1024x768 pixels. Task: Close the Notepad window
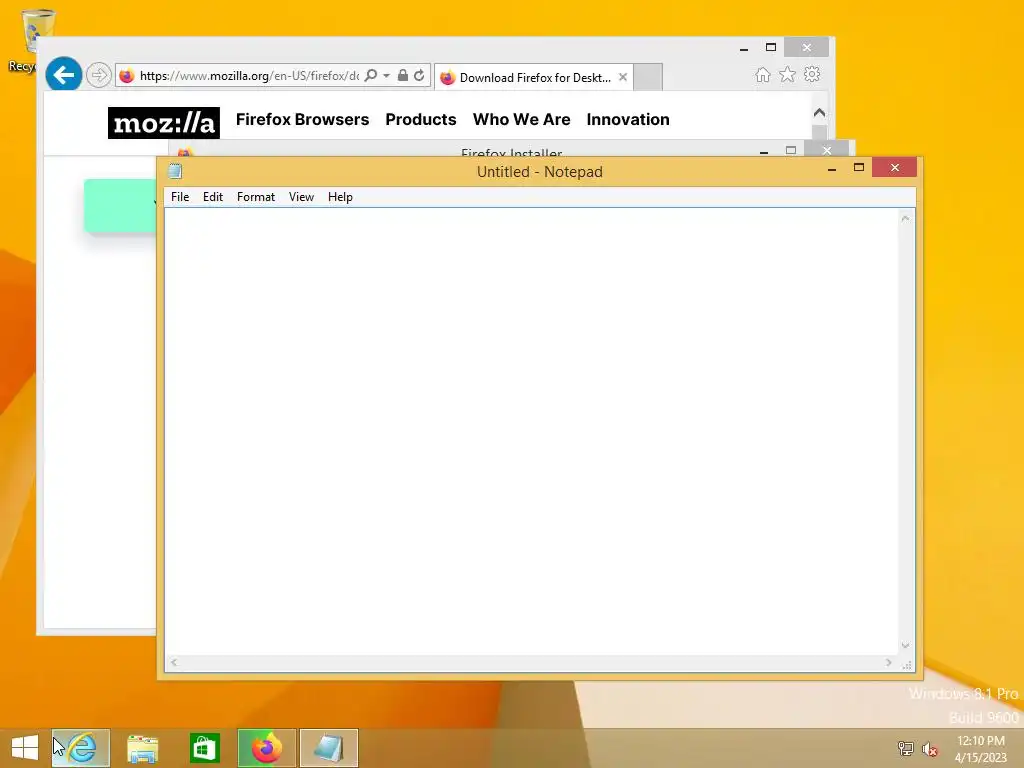coord(895,168)
